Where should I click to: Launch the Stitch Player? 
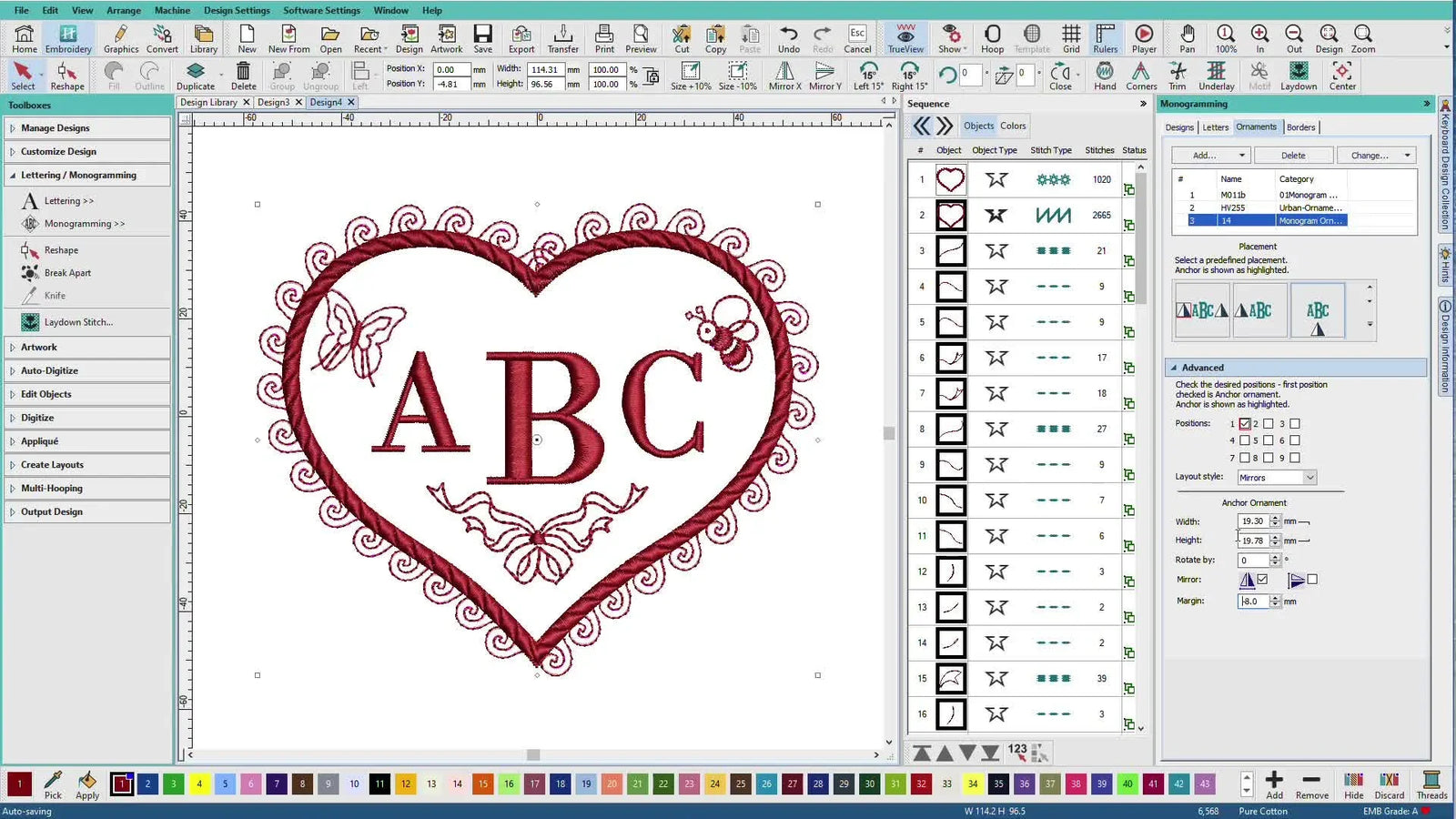[x=1144, y=38]
